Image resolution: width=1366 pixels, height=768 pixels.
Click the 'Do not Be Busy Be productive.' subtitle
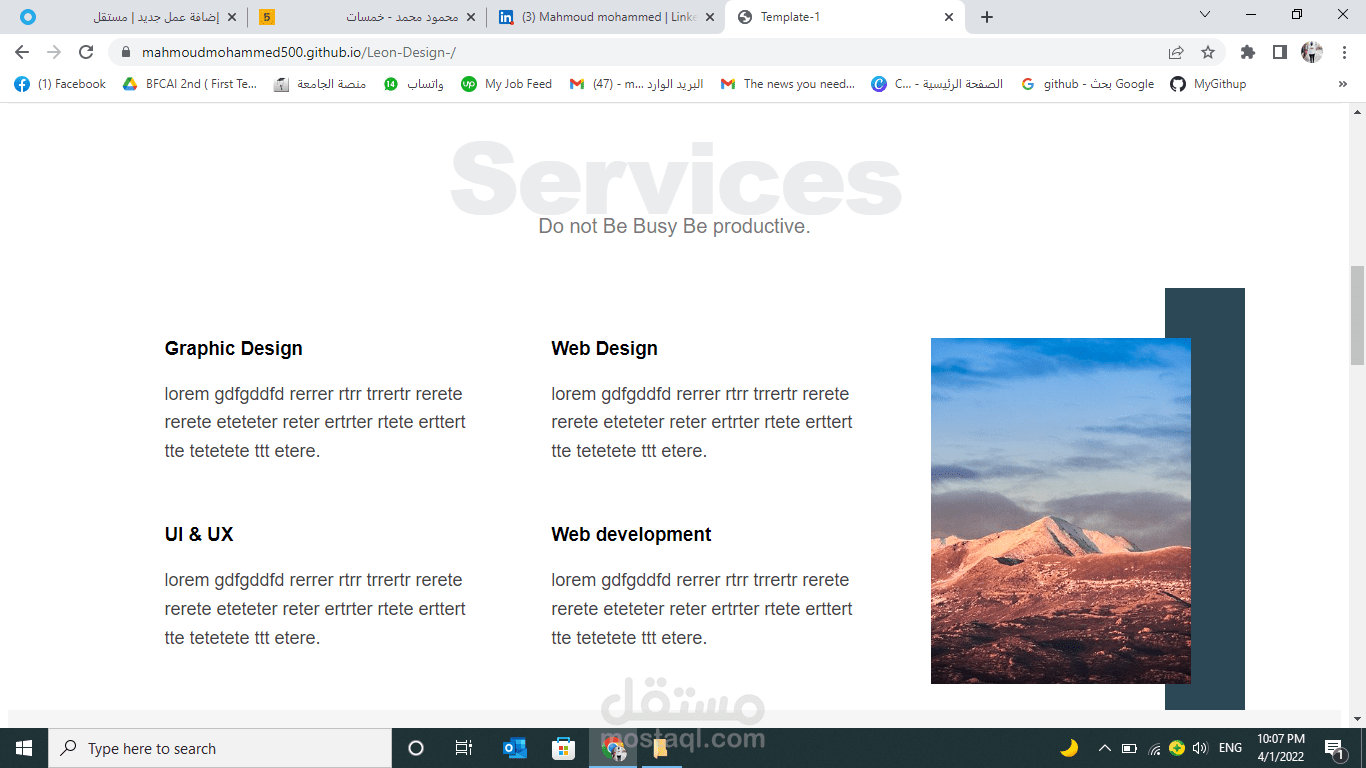(674, 226)
